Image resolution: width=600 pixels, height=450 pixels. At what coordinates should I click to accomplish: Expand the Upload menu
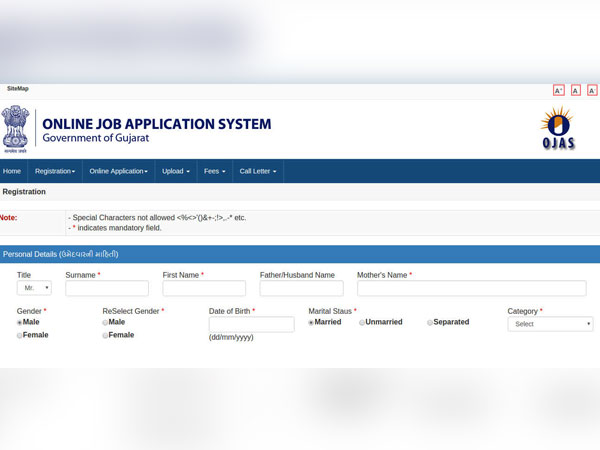pos(176,171)
